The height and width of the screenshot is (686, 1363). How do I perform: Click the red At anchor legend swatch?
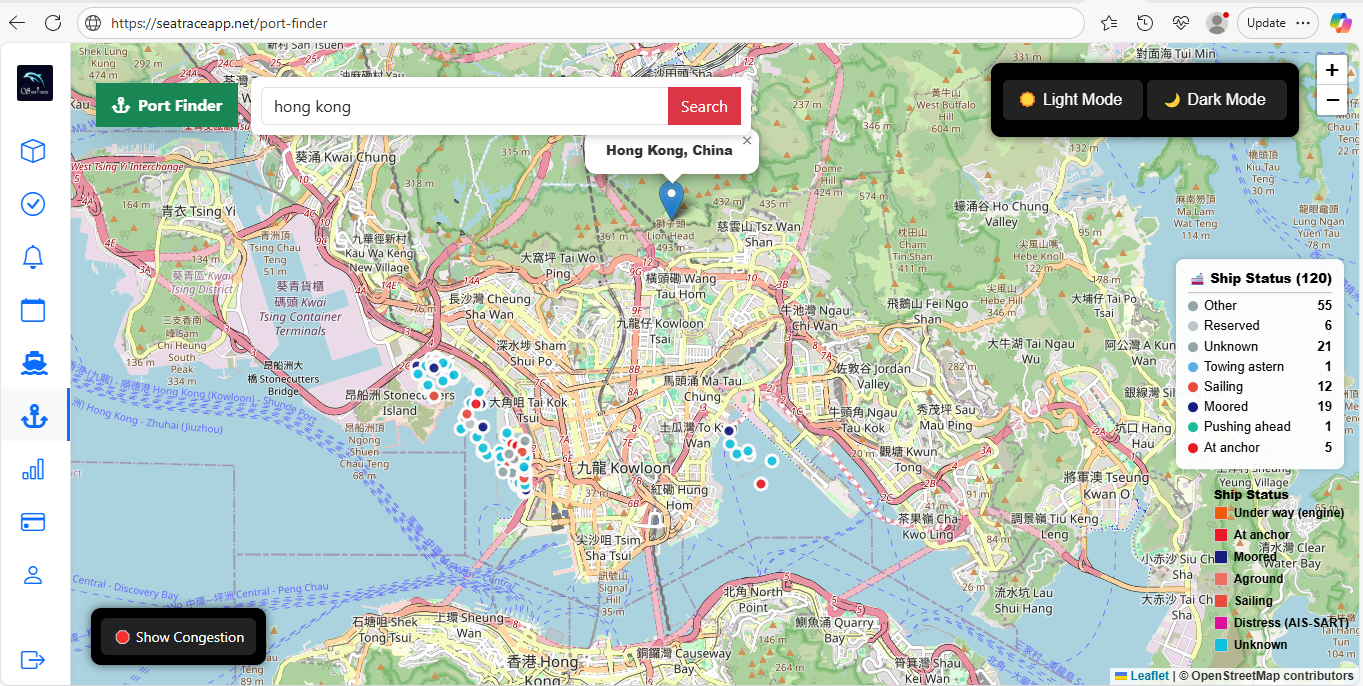[1220, 535]
